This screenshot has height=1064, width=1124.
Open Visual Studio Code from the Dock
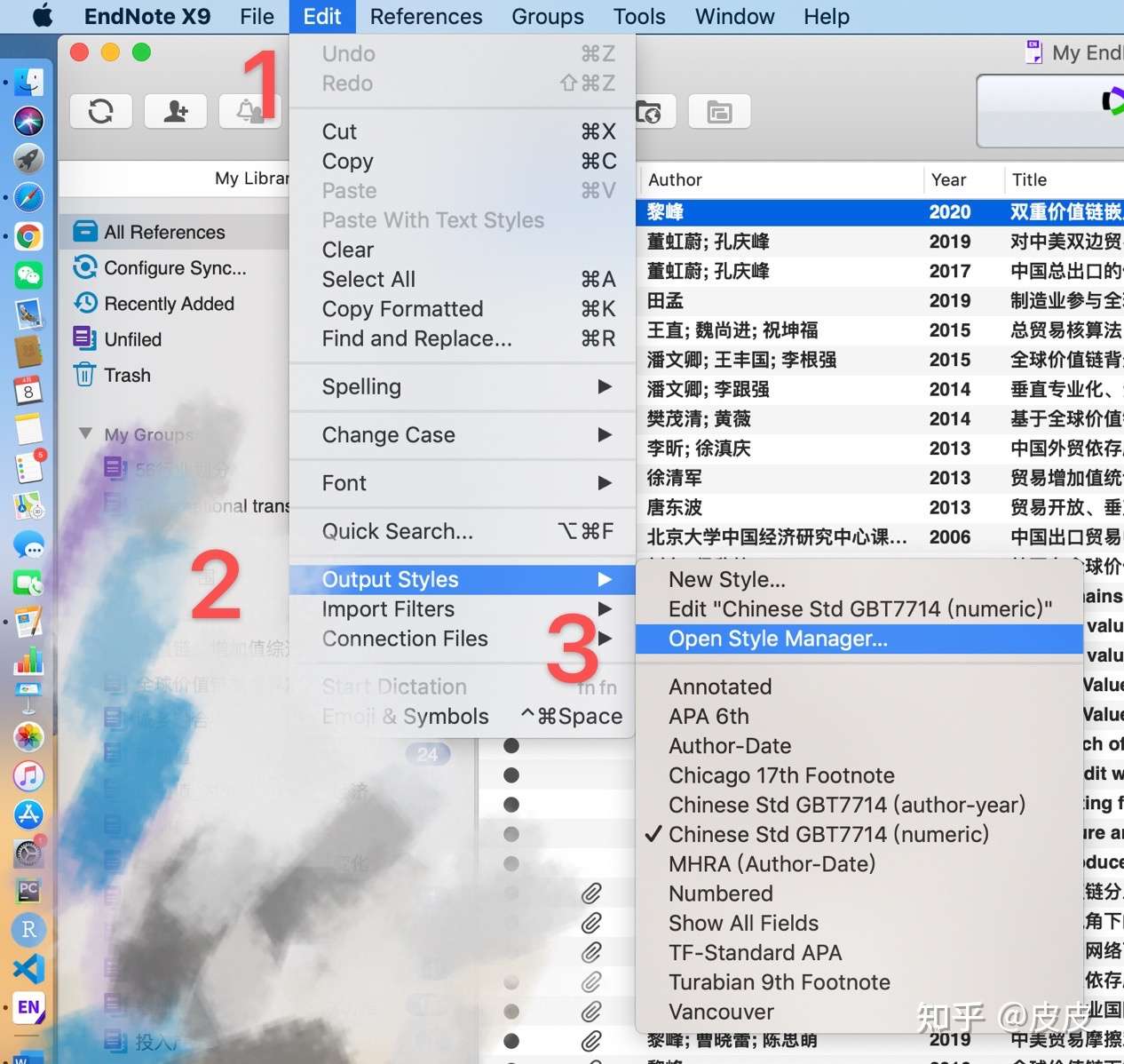28,969
